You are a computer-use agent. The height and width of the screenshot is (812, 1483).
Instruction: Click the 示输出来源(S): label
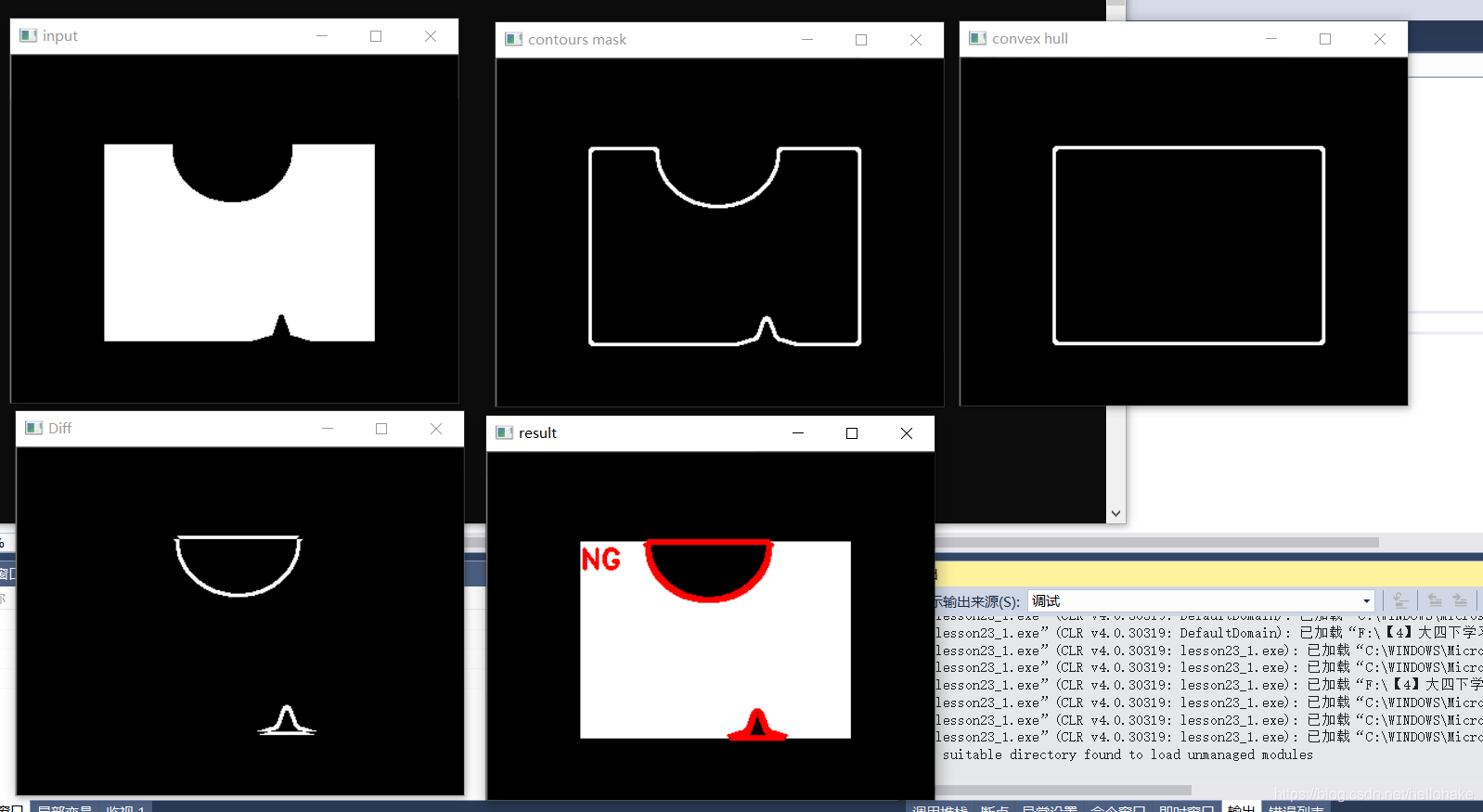click(x=976, y=601)
